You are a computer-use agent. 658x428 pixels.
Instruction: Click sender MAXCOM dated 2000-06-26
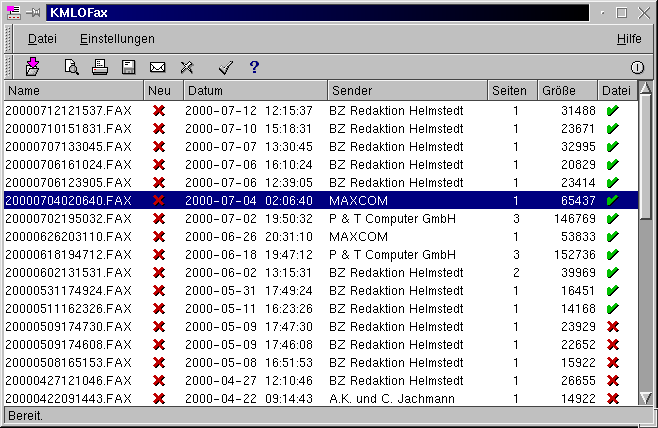tap(358, 237)
